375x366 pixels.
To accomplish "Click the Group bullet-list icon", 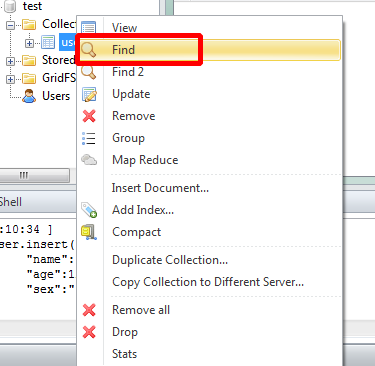I will (x=89, y=138).
